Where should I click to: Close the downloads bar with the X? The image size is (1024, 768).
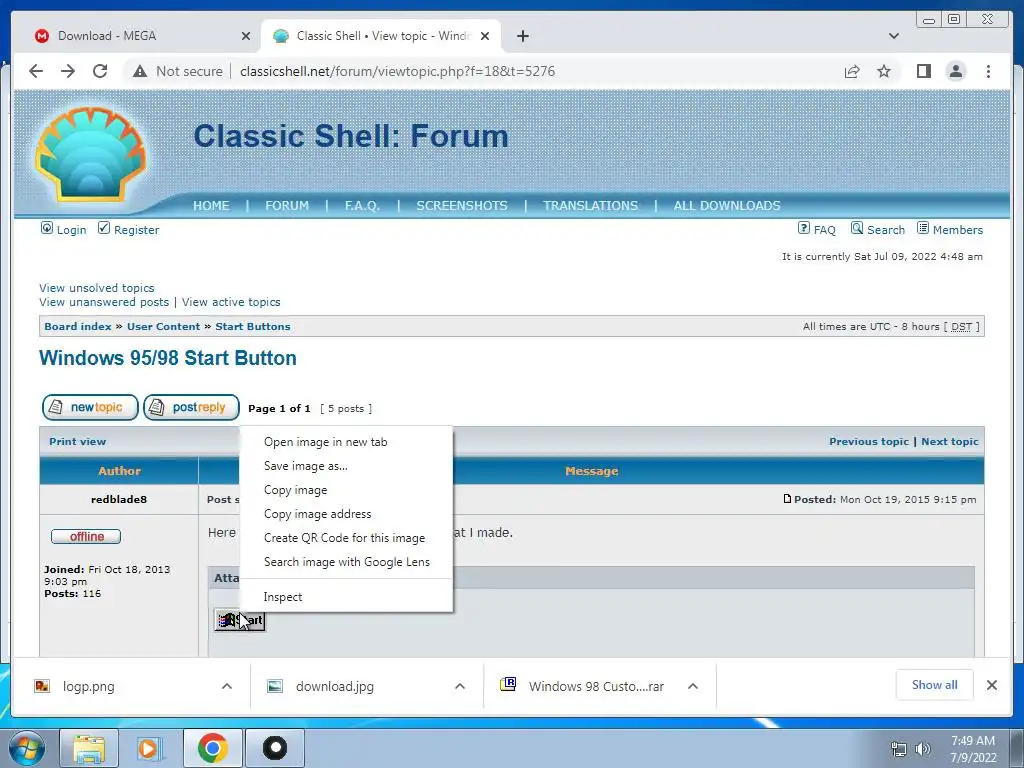[991, 685]
